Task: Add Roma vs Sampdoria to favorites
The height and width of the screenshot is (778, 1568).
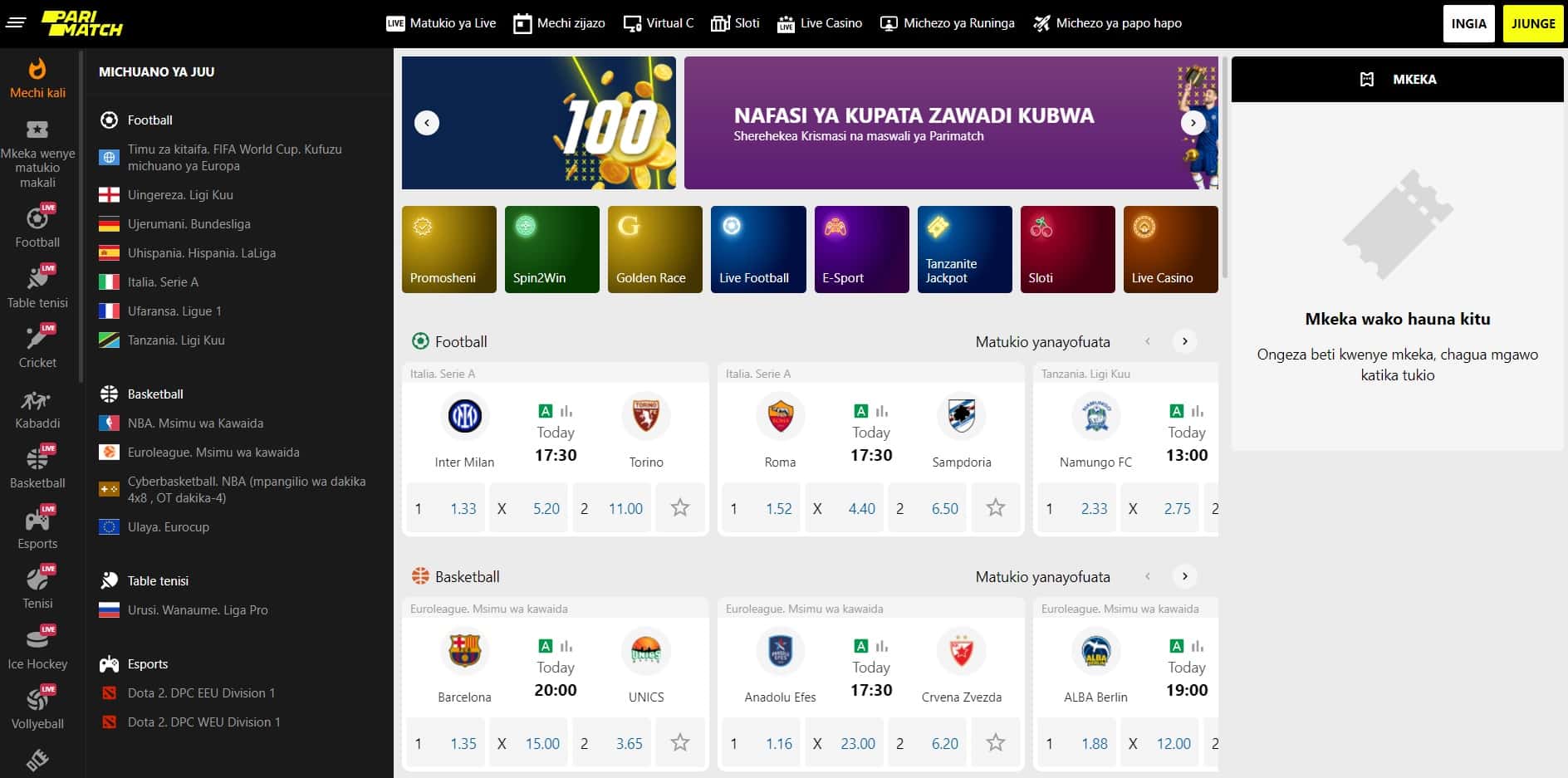Action: pyautogui.click(x=996, y=508)
